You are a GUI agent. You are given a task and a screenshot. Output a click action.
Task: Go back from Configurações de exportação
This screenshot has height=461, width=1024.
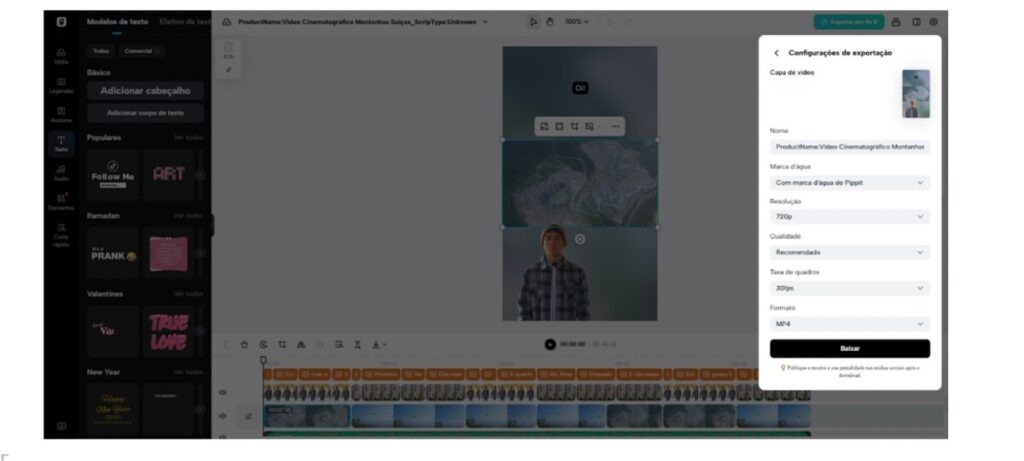click(776, 53)
